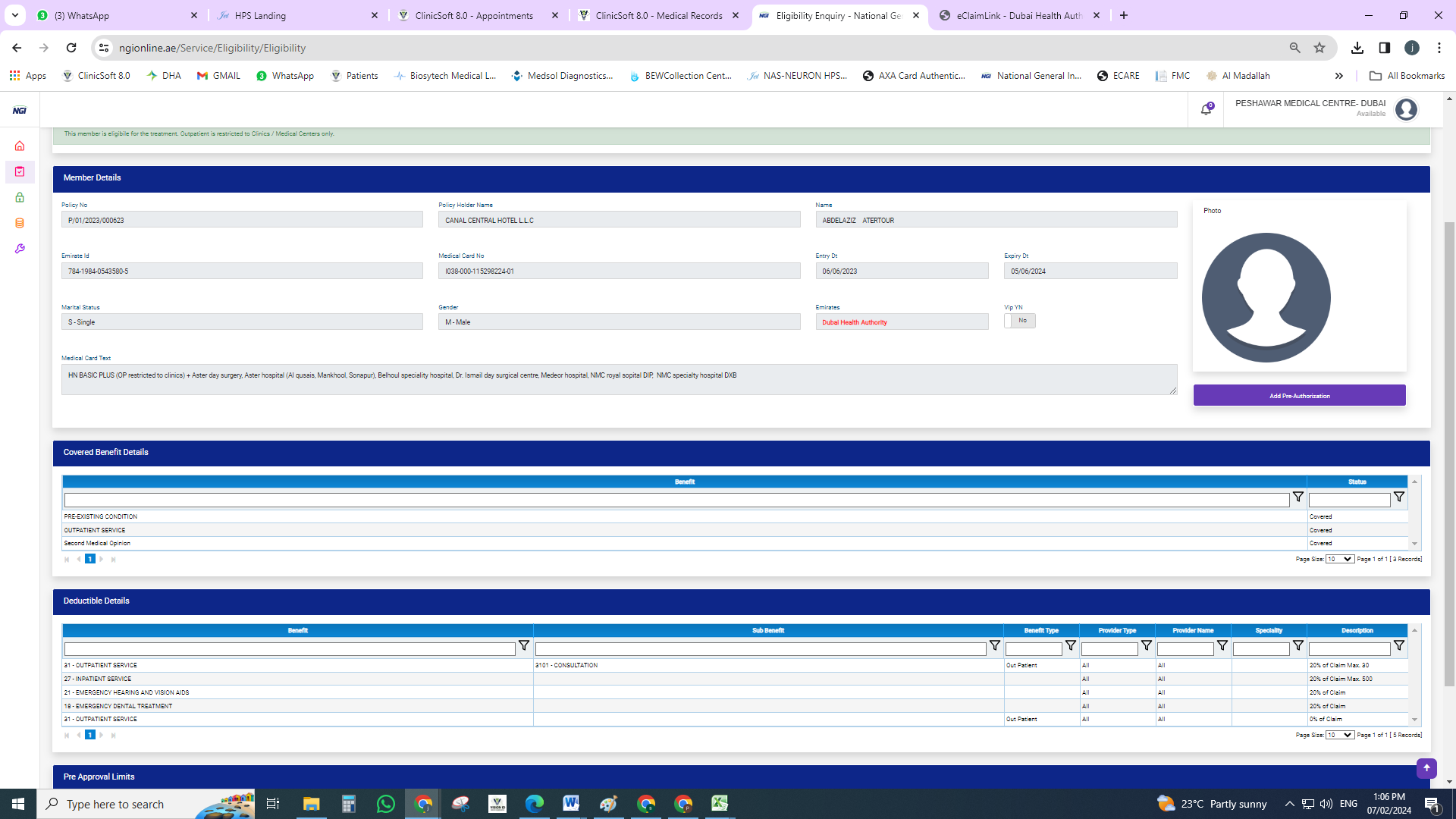The height and width of the screenshot is (819, 1456).
Task: Open WhatsApp from the Windows taskbar
Action: click(385, 804)
